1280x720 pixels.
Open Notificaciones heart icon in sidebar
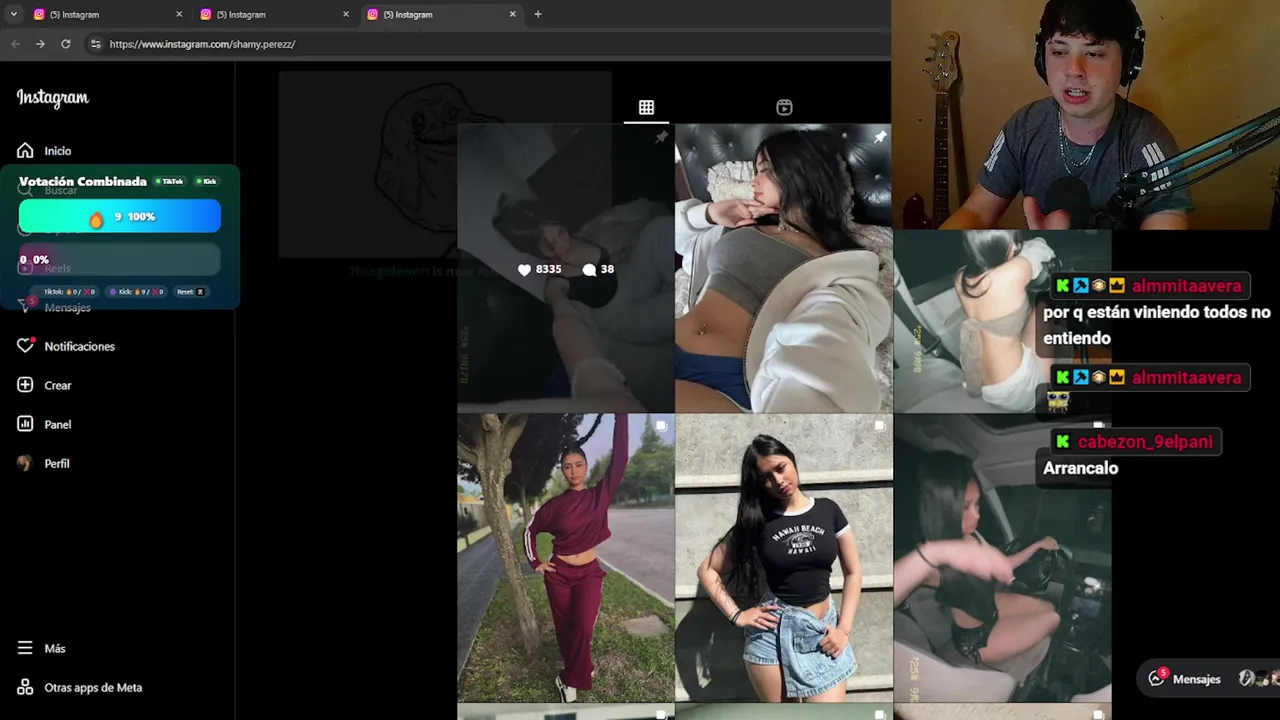tap(25, 346)
